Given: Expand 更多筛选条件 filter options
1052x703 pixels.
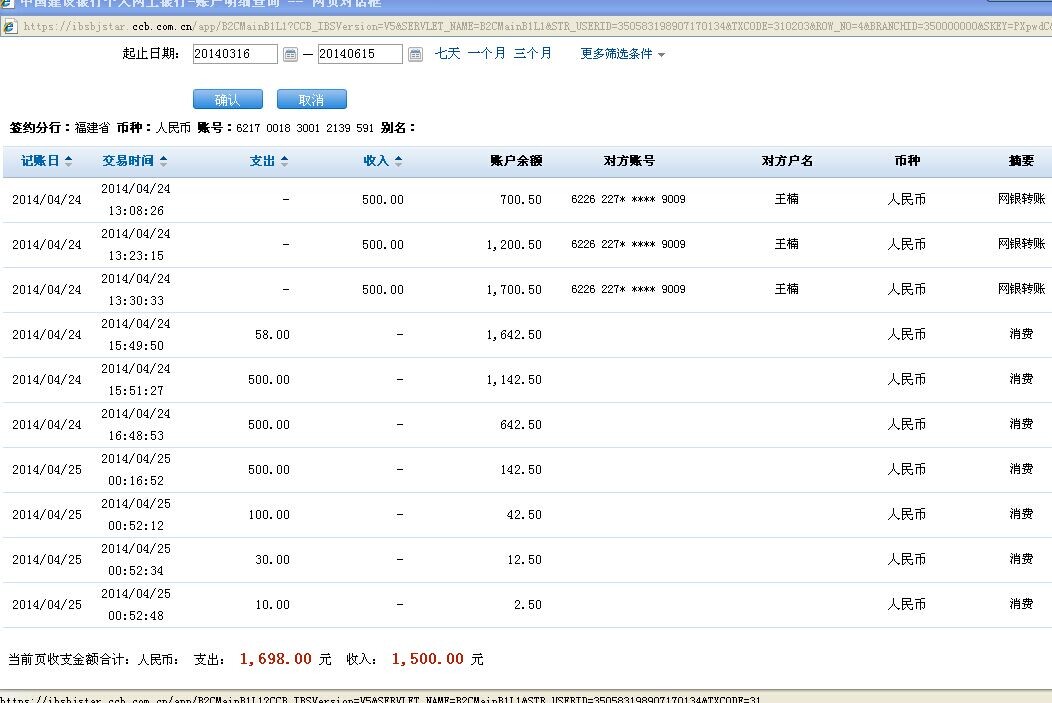Looking at the screenshot, I should coord(622,54).
